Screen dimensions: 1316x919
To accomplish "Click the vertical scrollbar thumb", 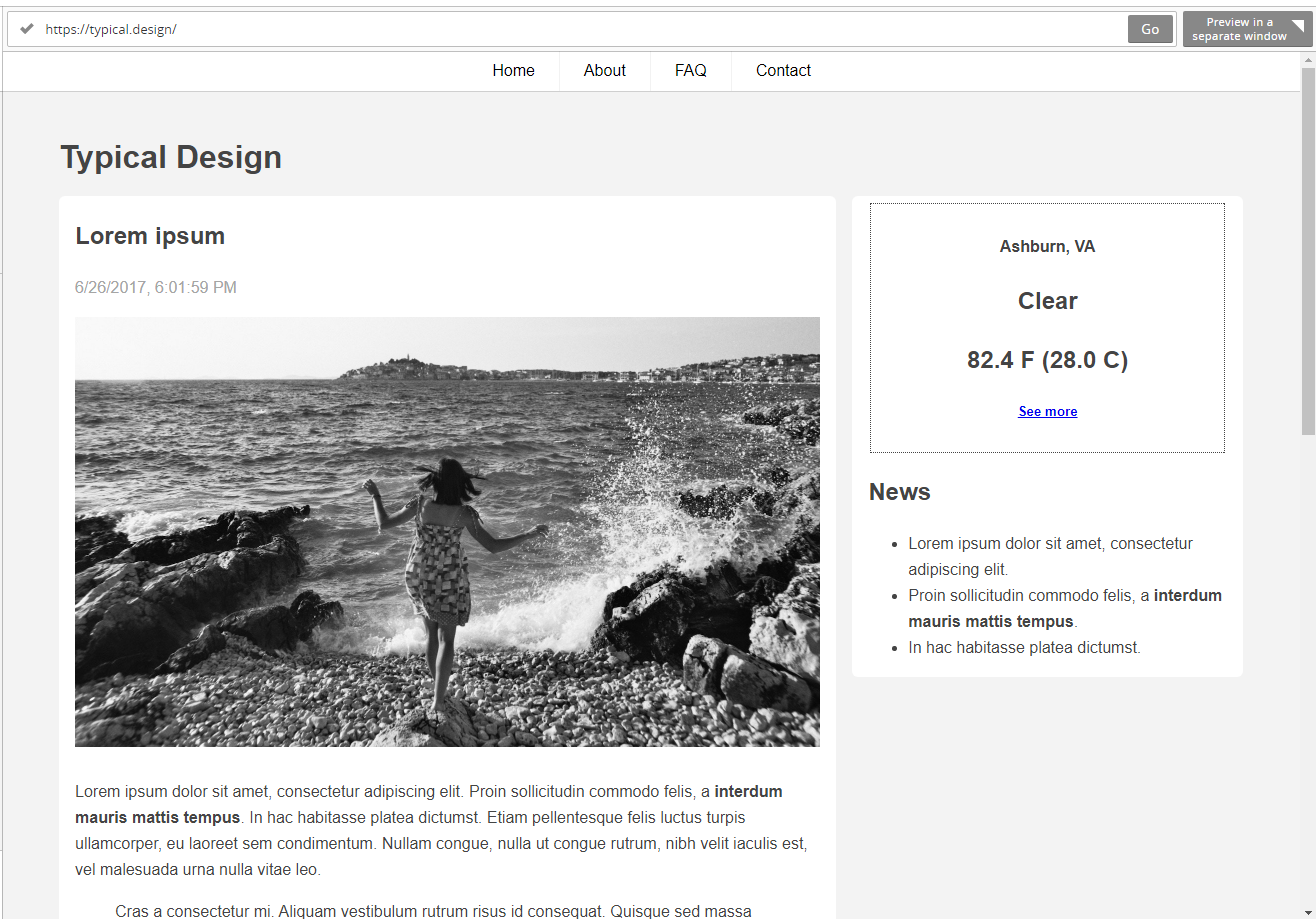I will tap(1308, 252).
